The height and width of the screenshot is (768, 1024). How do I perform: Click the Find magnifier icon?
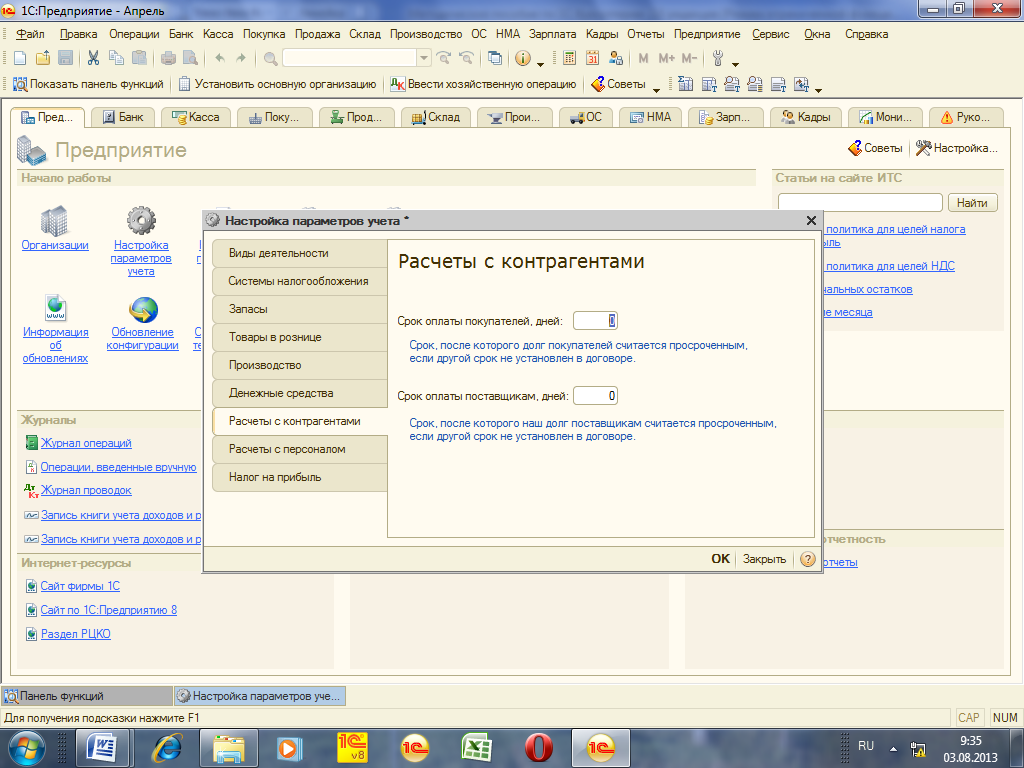point(270,58)
